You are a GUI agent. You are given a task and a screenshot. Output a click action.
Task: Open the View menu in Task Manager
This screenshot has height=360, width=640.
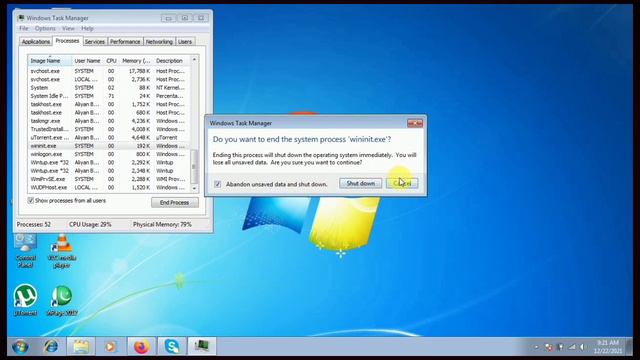(x=68, y=29)
